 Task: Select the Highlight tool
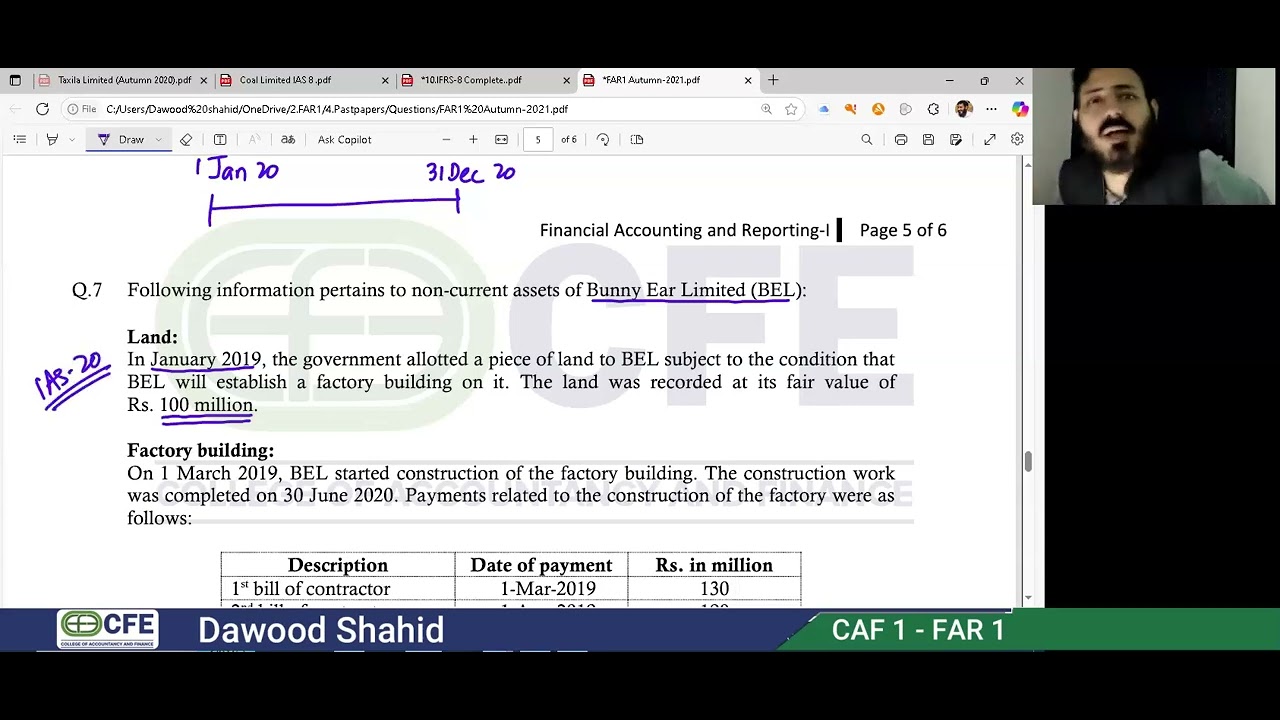point(52,140)
